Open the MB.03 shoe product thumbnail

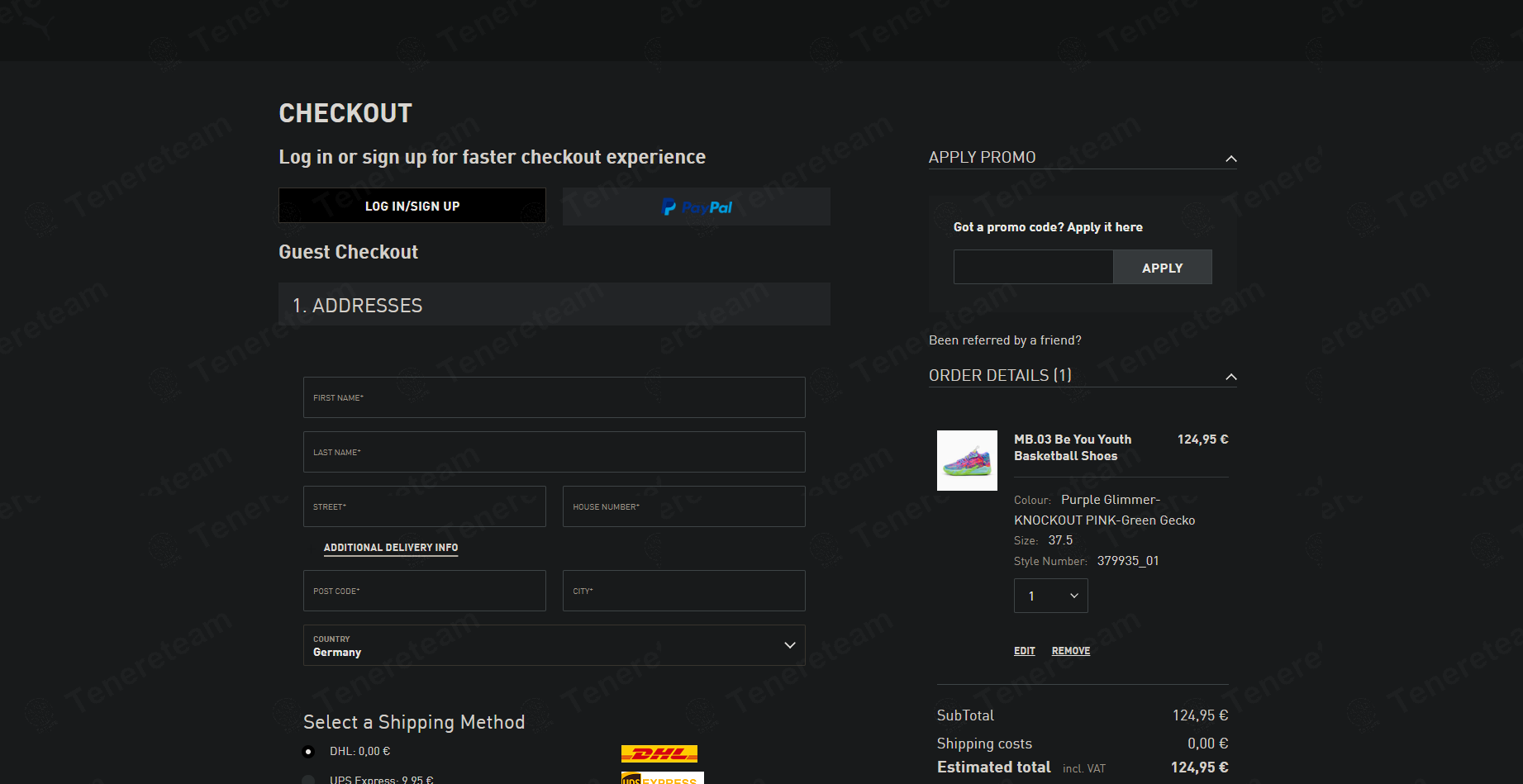[x=967, y=460]
